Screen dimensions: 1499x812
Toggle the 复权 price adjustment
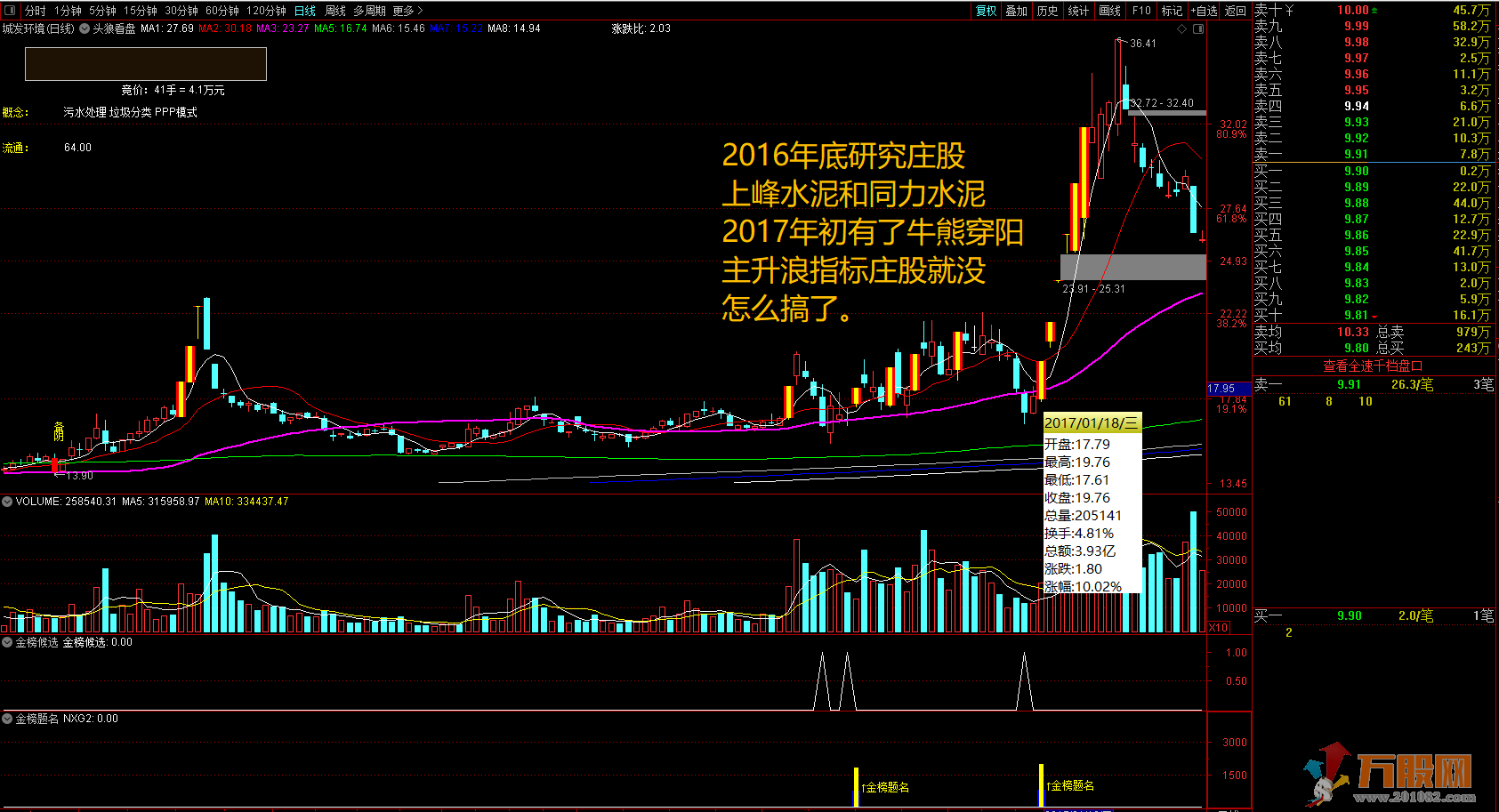pyautogui.click(x=986, y=11)
